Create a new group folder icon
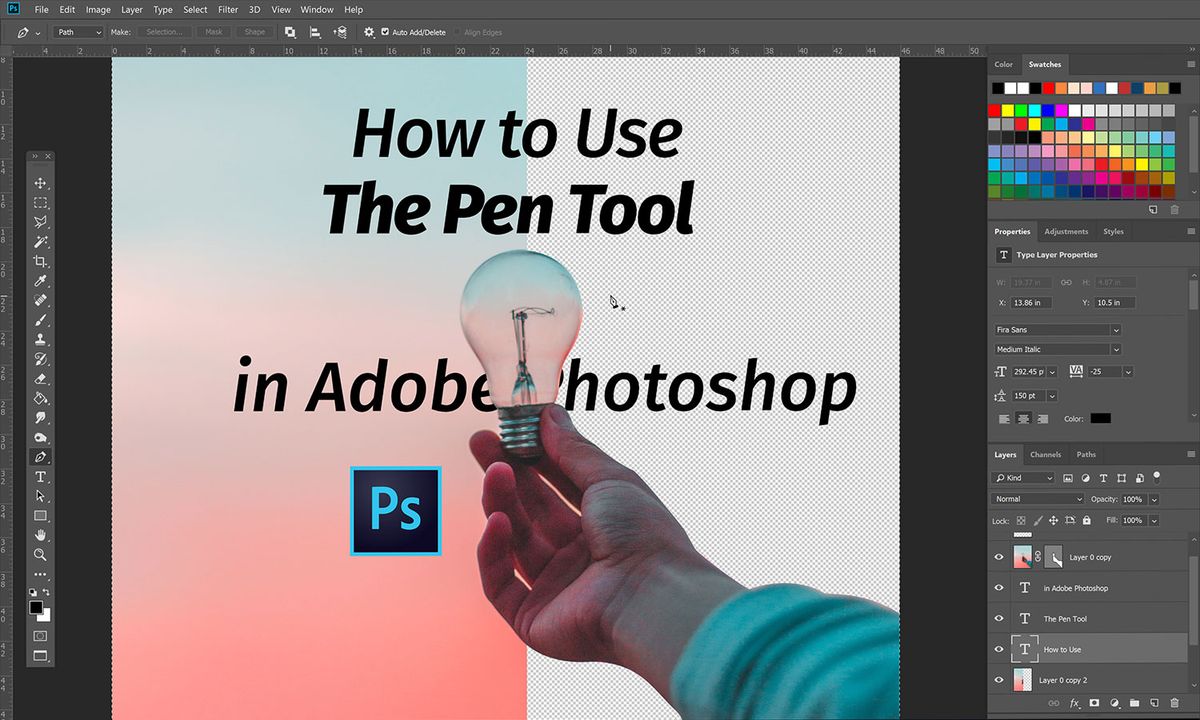The image size is (1200, 720). 1134,704
